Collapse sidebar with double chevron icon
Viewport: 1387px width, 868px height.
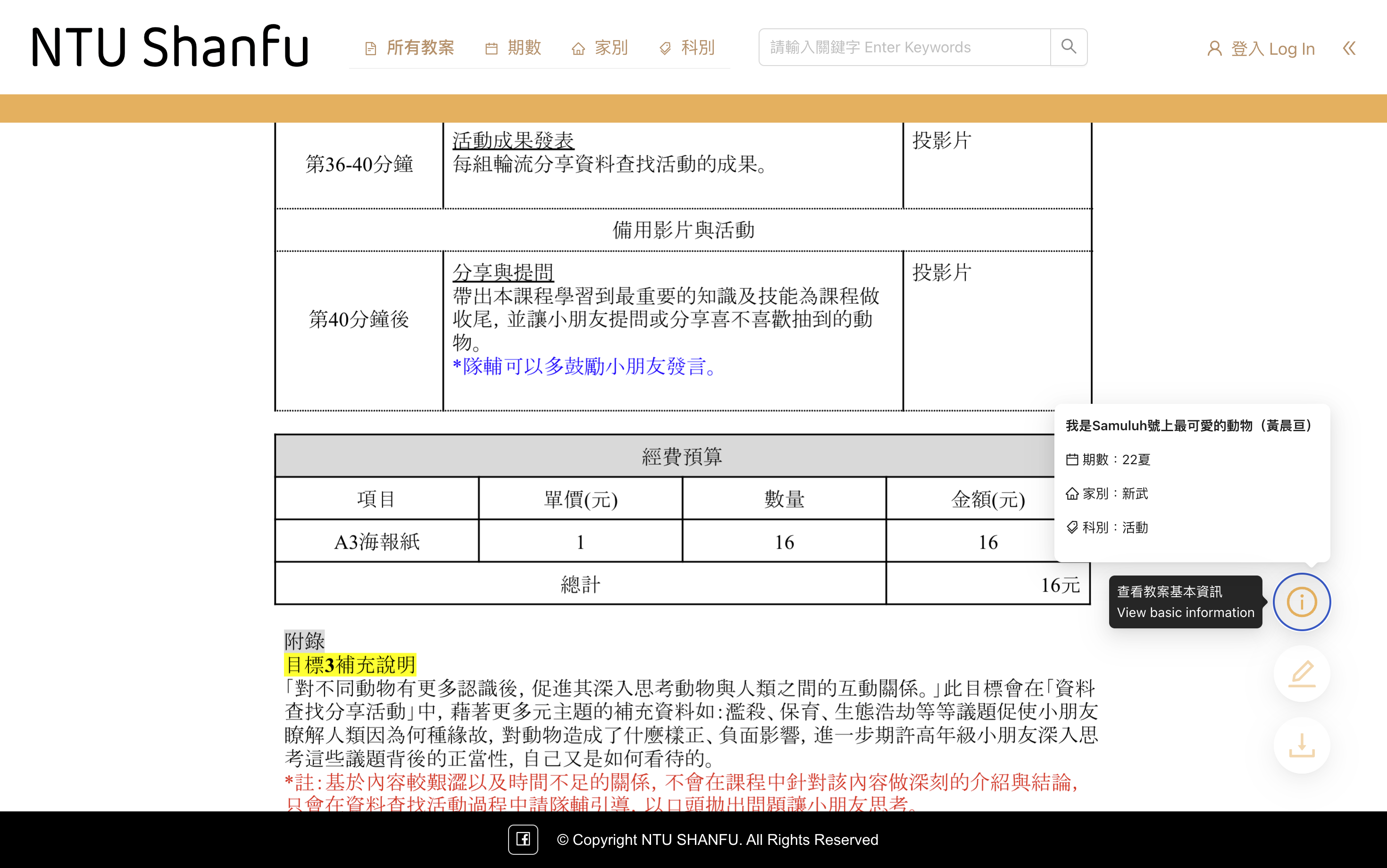click(x=1349, y=48)
